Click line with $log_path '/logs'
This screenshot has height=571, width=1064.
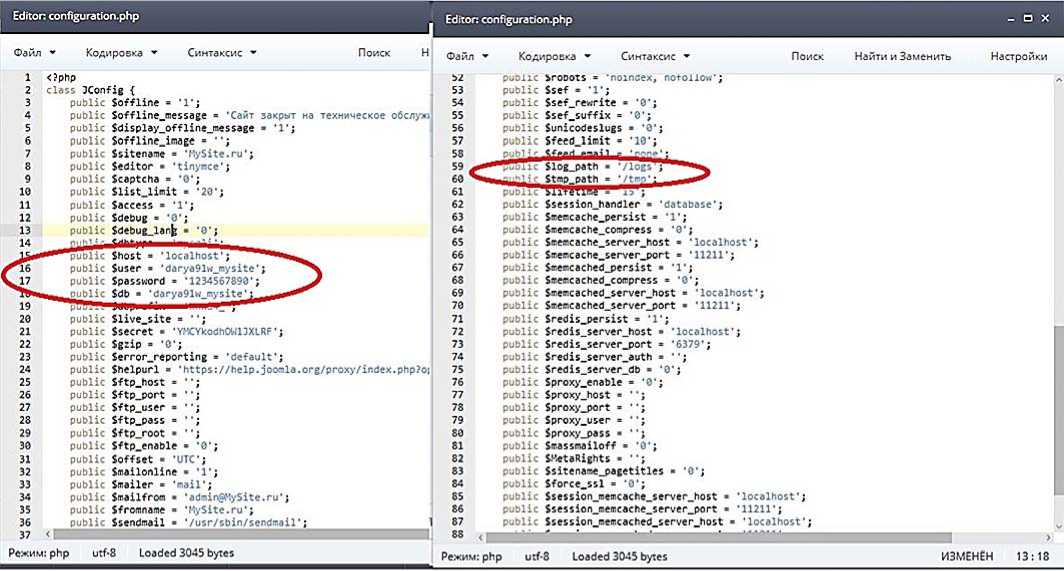pos(582,166)
